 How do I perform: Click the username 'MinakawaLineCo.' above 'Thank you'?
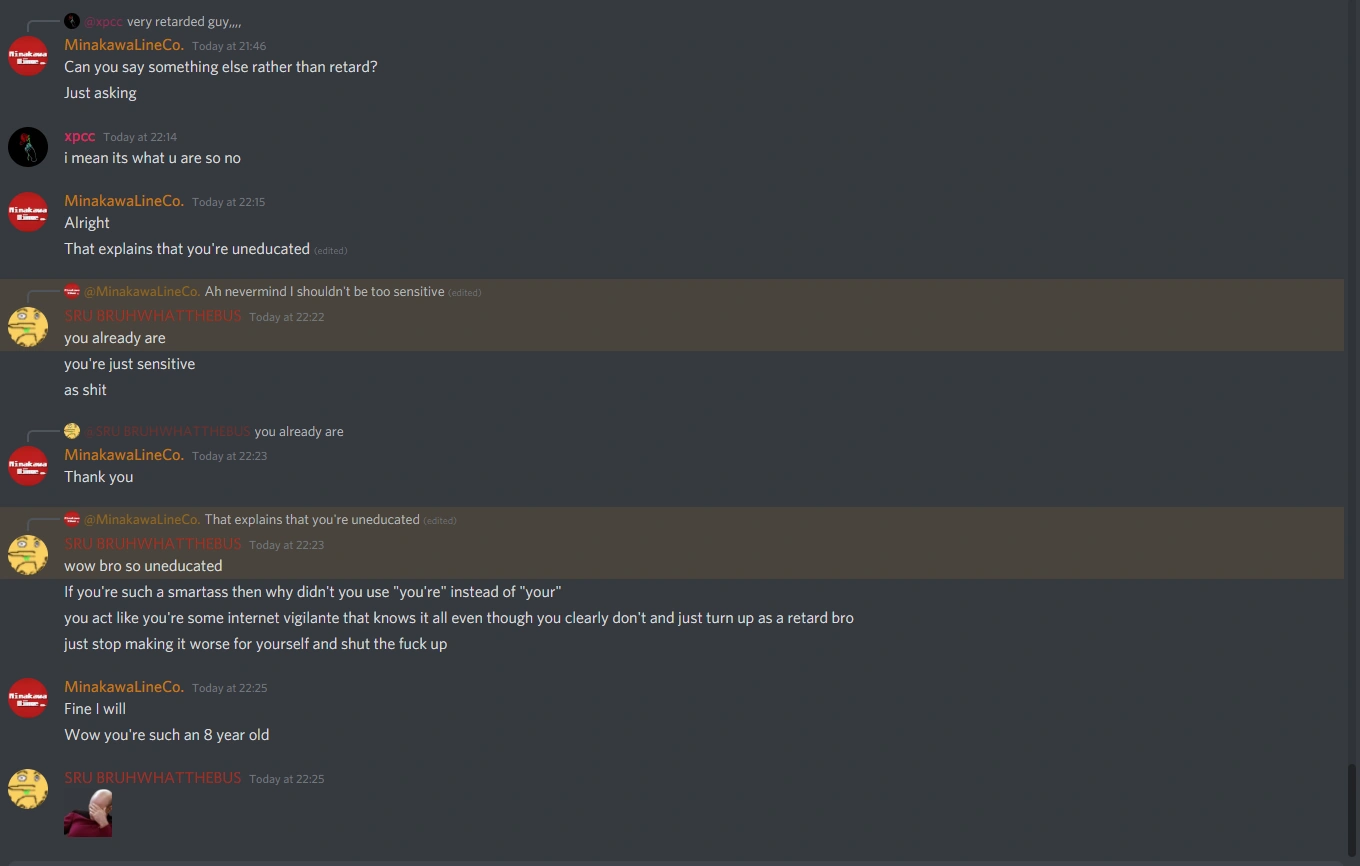tap(123, 454)
